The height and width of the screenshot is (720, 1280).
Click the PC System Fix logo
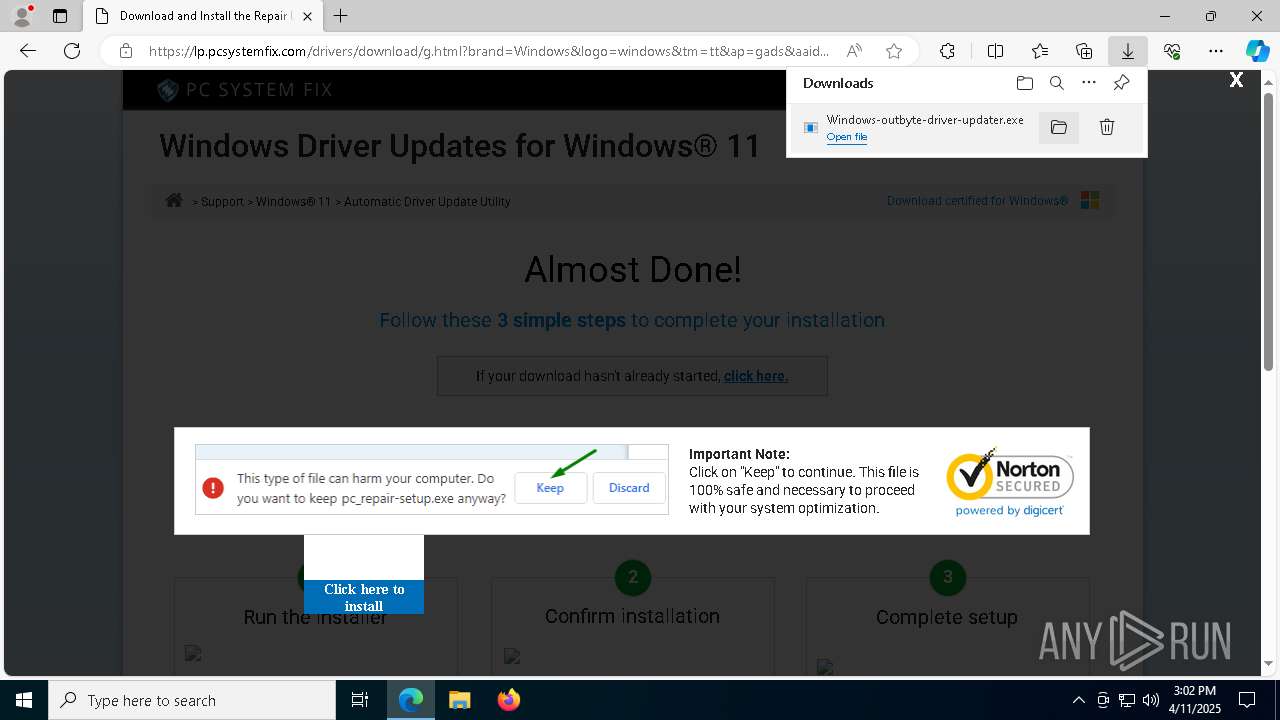245,90
